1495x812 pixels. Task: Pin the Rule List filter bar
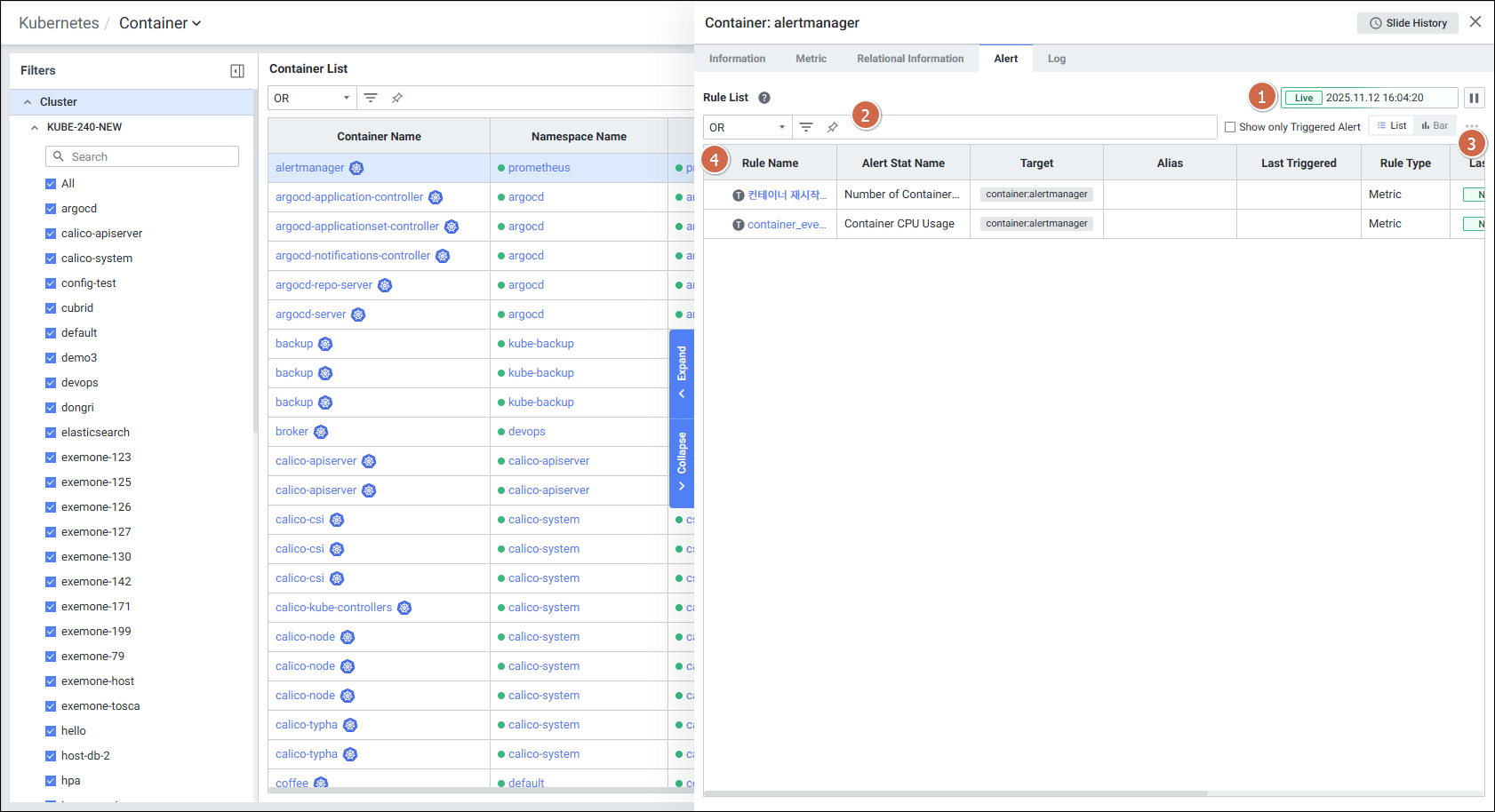click(x=833, y=127)
